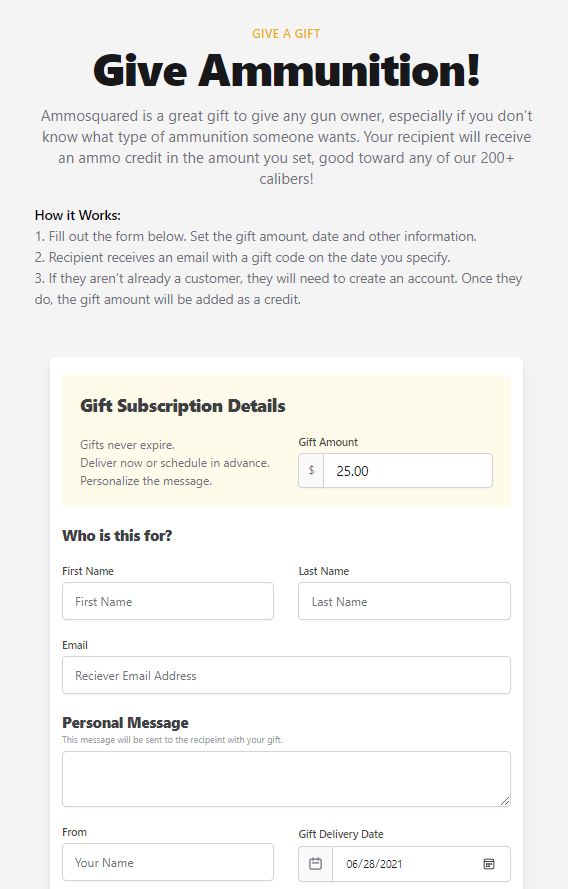
Task: Click the Gift Delivery Date label
Action: coord(341,834)
